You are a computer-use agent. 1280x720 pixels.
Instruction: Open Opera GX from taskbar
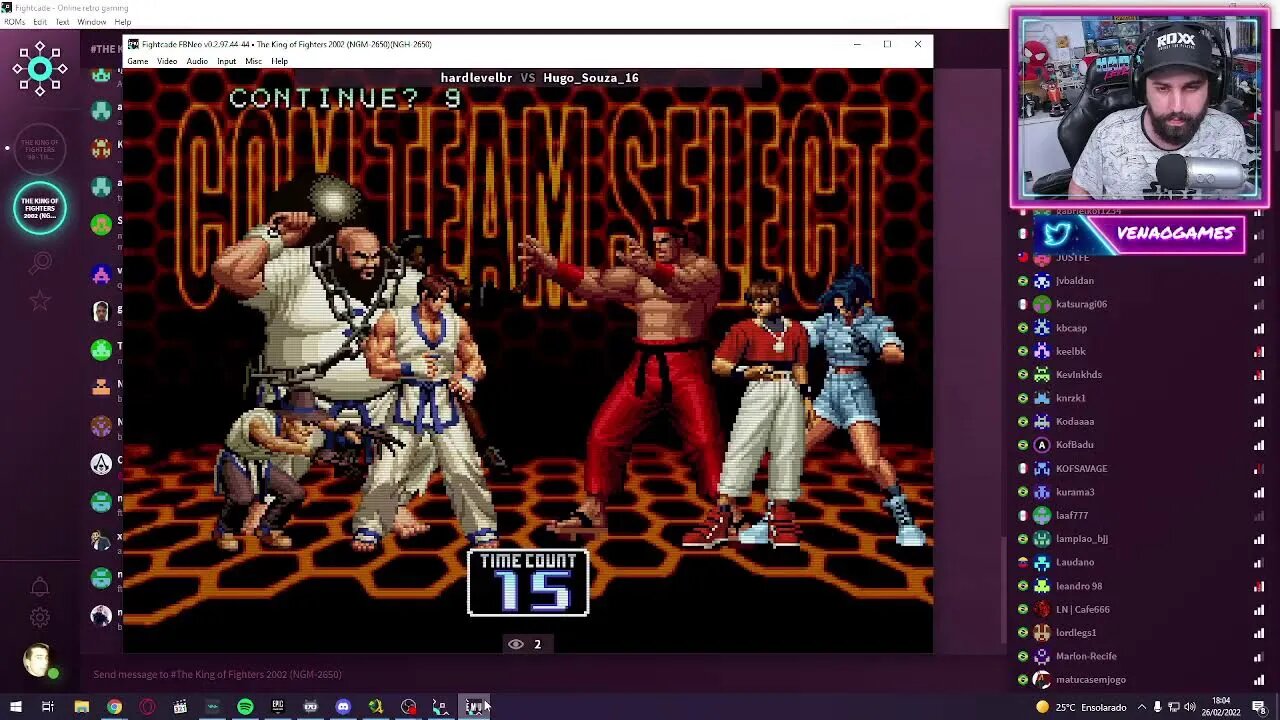(147, 707)
